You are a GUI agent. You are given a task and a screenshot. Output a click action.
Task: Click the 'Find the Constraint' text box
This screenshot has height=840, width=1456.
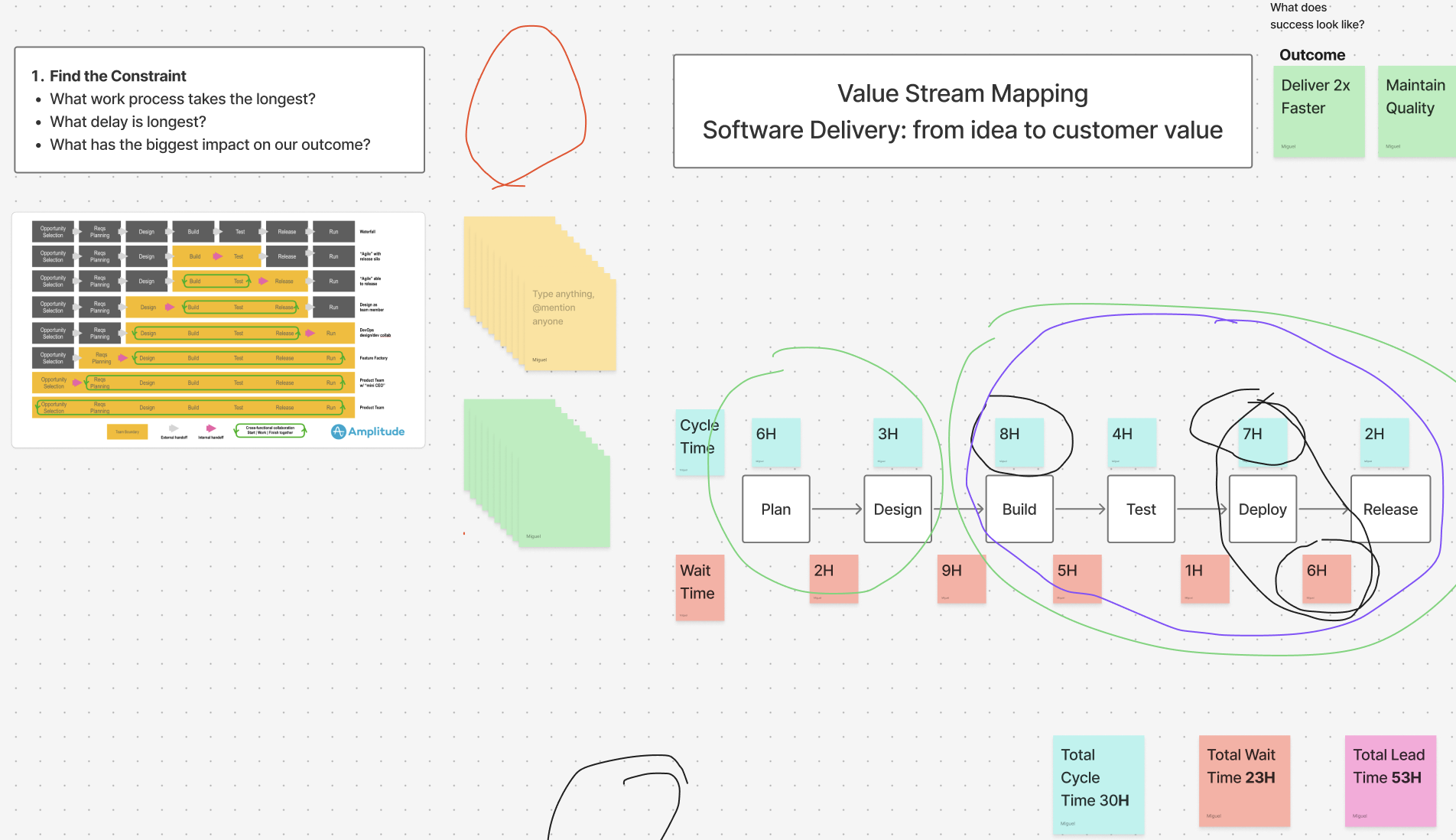(x=219, y=109)
